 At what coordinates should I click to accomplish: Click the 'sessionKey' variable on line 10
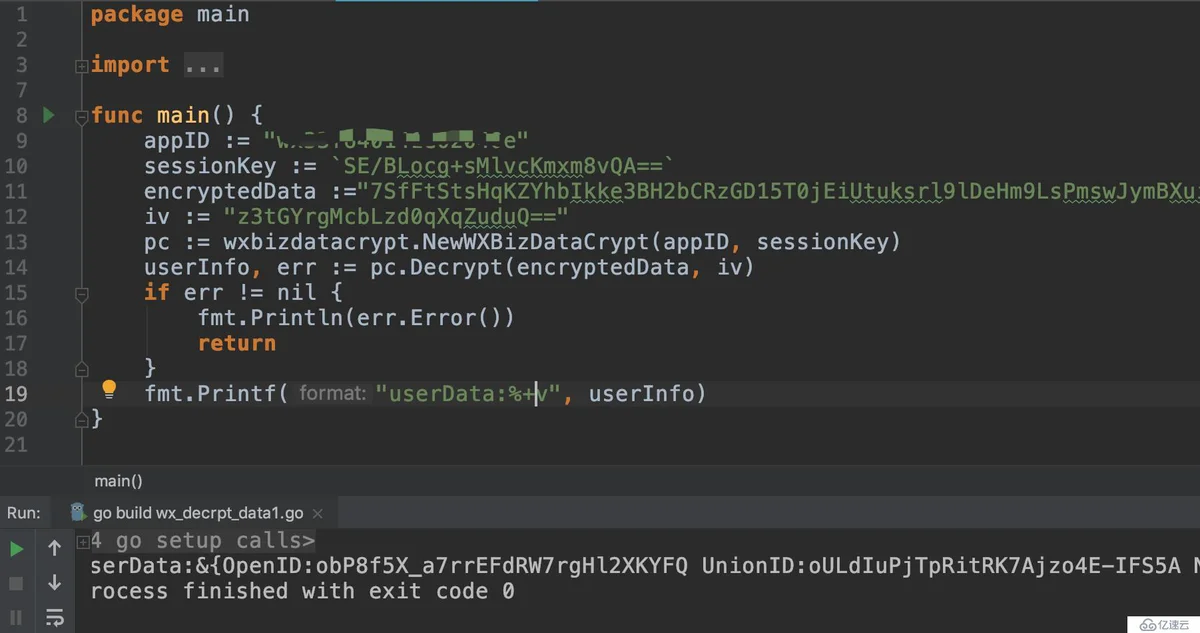coord(210,166)
